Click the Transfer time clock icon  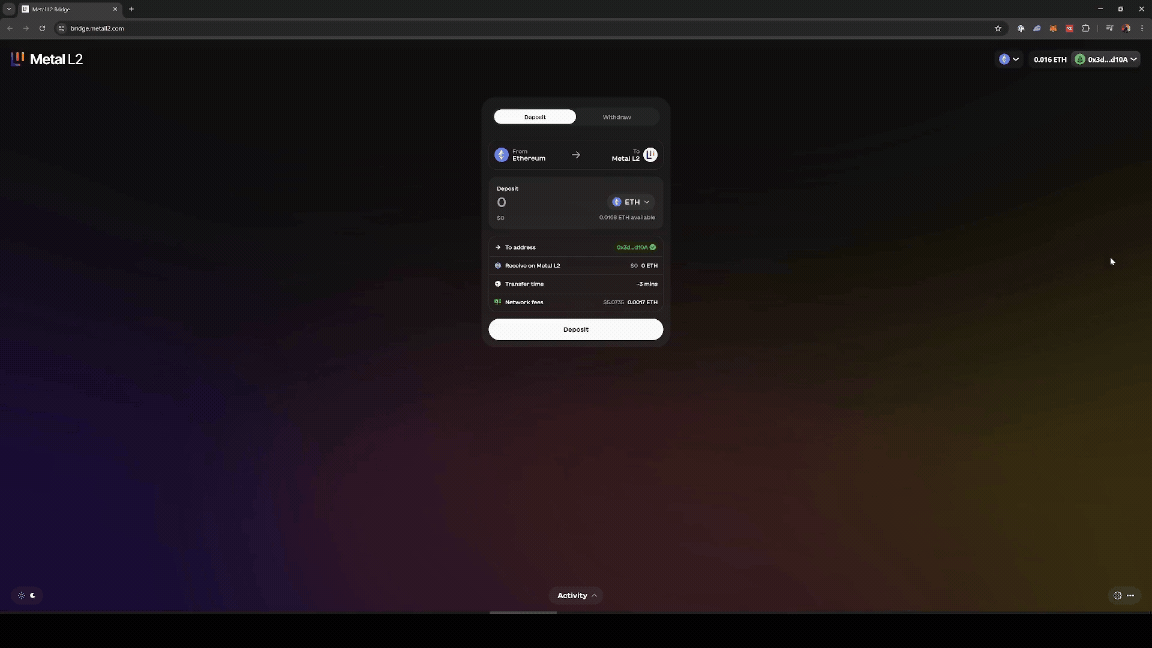(x=498, y=284)
